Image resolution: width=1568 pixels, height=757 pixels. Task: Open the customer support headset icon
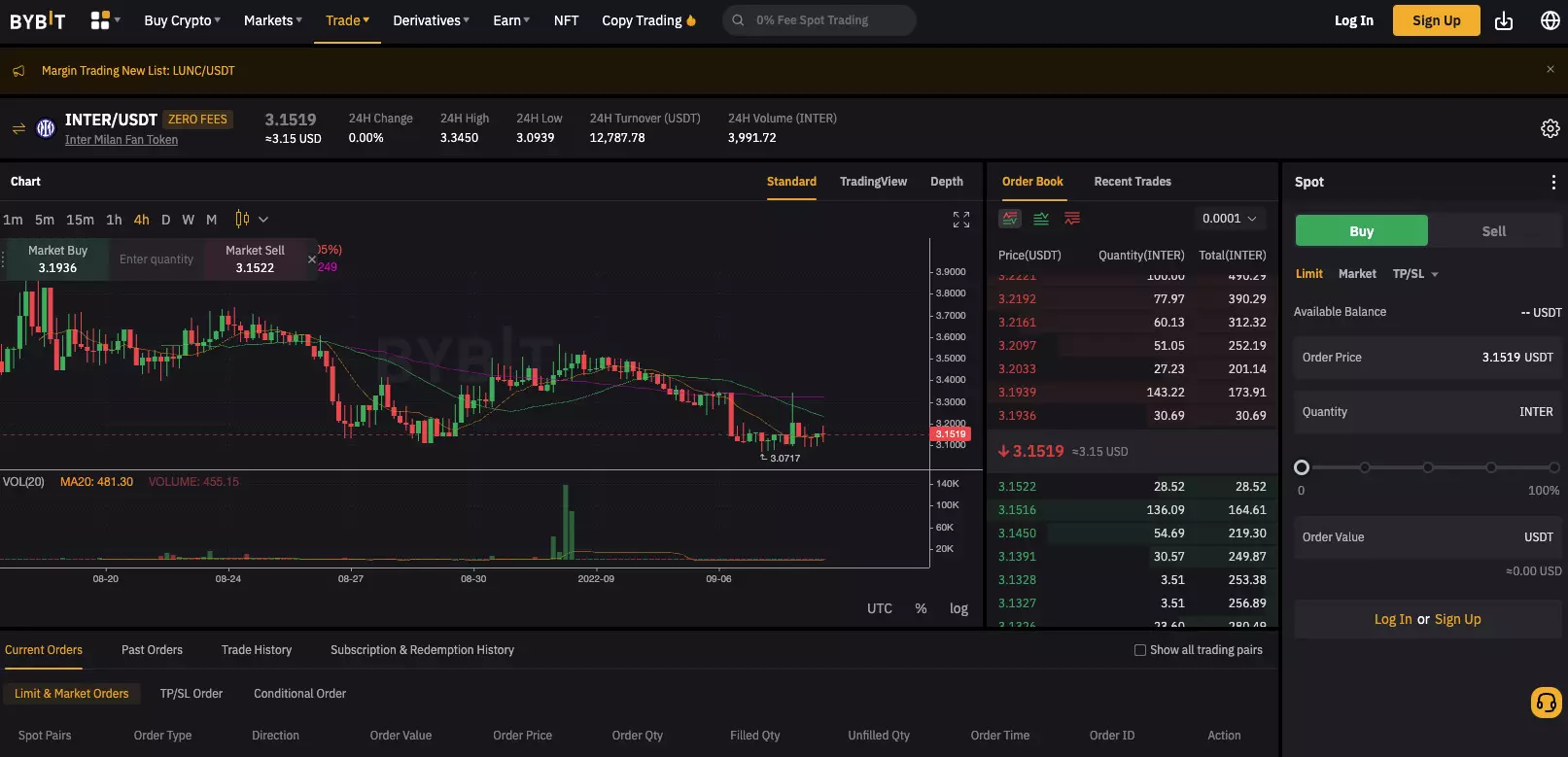click(1546, 702)
